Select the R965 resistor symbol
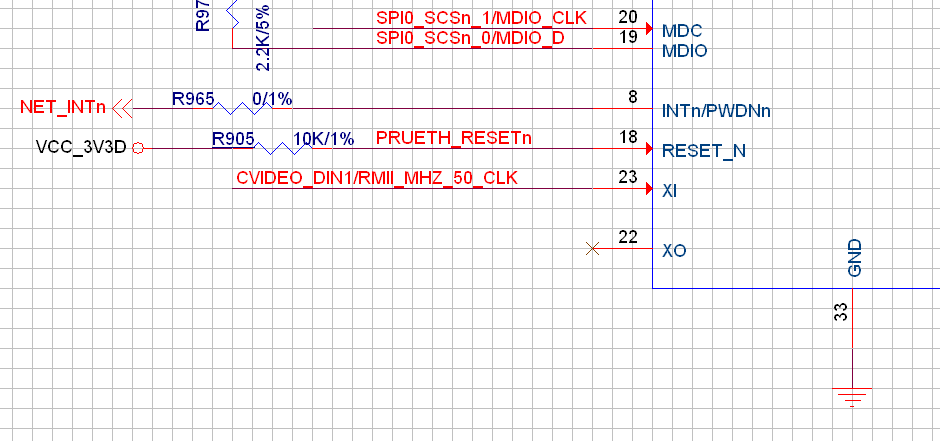 point(243,108)
